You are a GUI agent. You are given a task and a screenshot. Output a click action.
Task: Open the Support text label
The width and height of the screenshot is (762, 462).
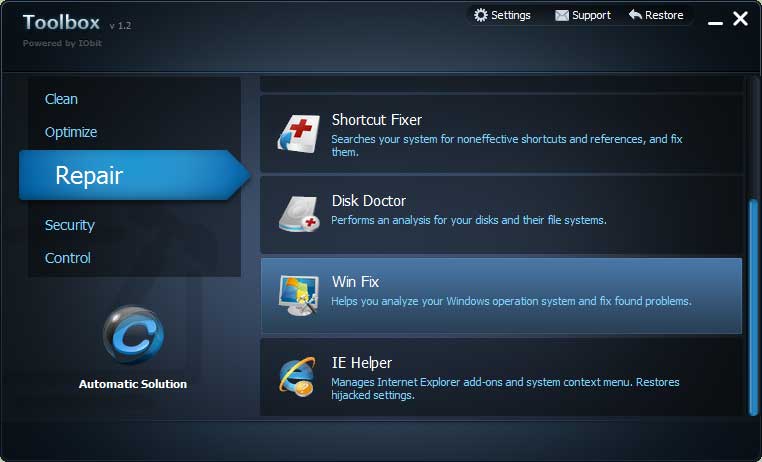591,16
